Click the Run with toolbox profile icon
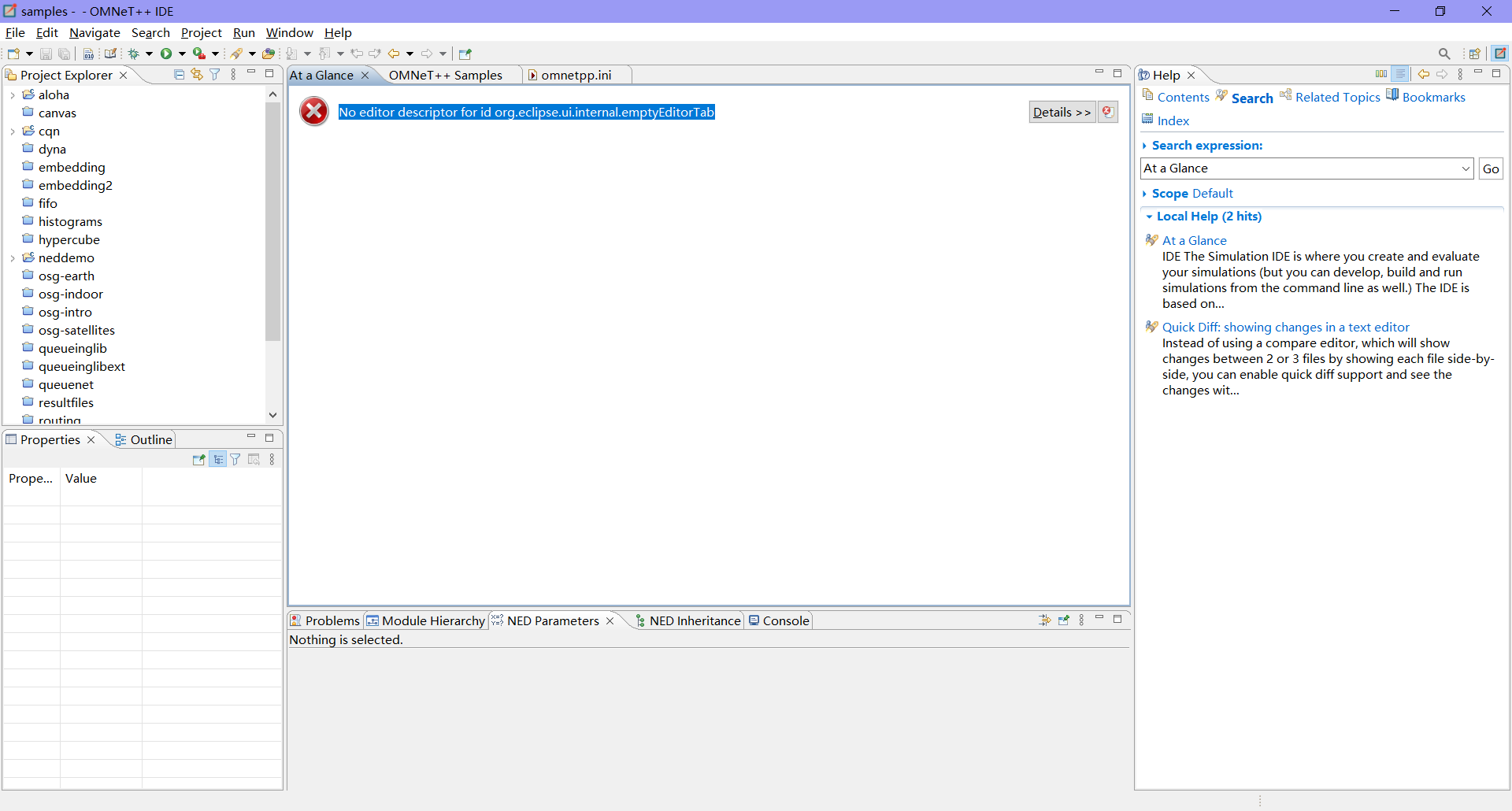The image size is (1512, 811). (199, 54)
